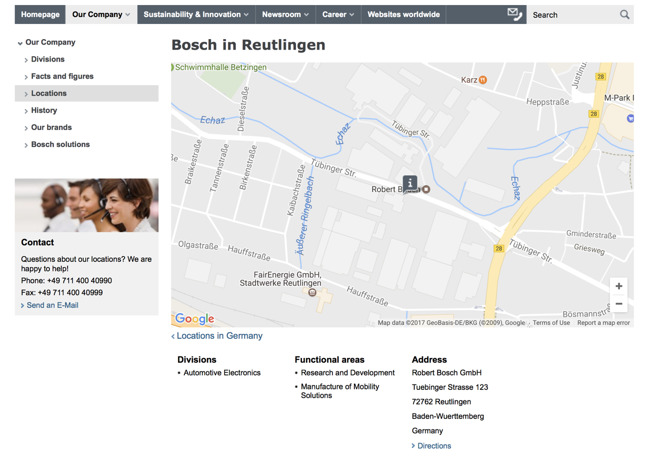Open Facts and figures in sidebar

62,76
